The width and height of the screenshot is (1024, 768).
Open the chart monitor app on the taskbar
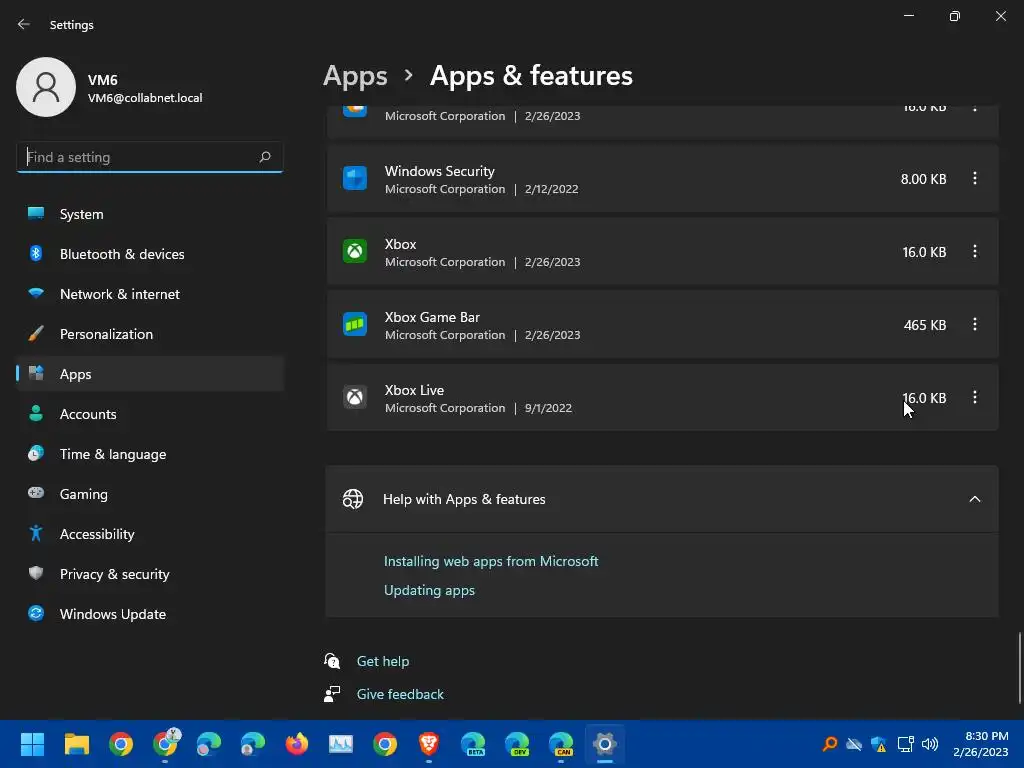pyautogui.click(x=340, y=744)
